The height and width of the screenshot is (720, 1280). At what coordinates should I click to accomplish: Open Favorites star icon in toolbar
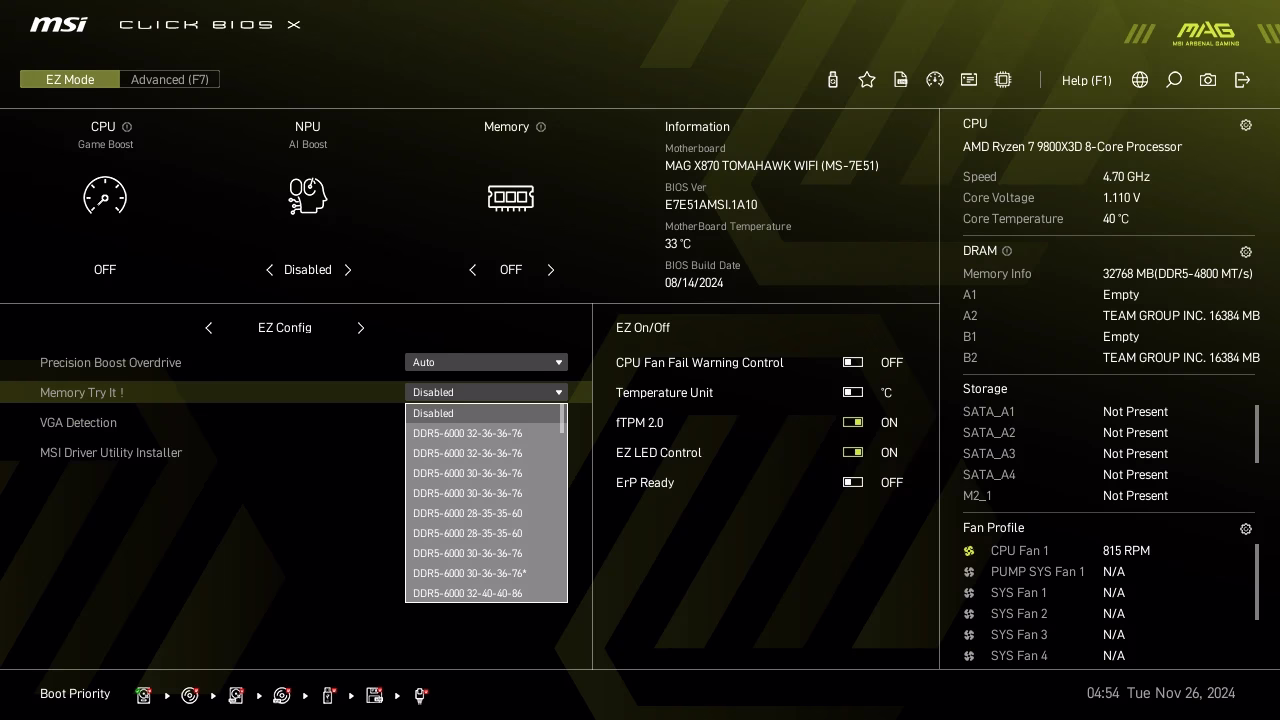click(867, 80)
